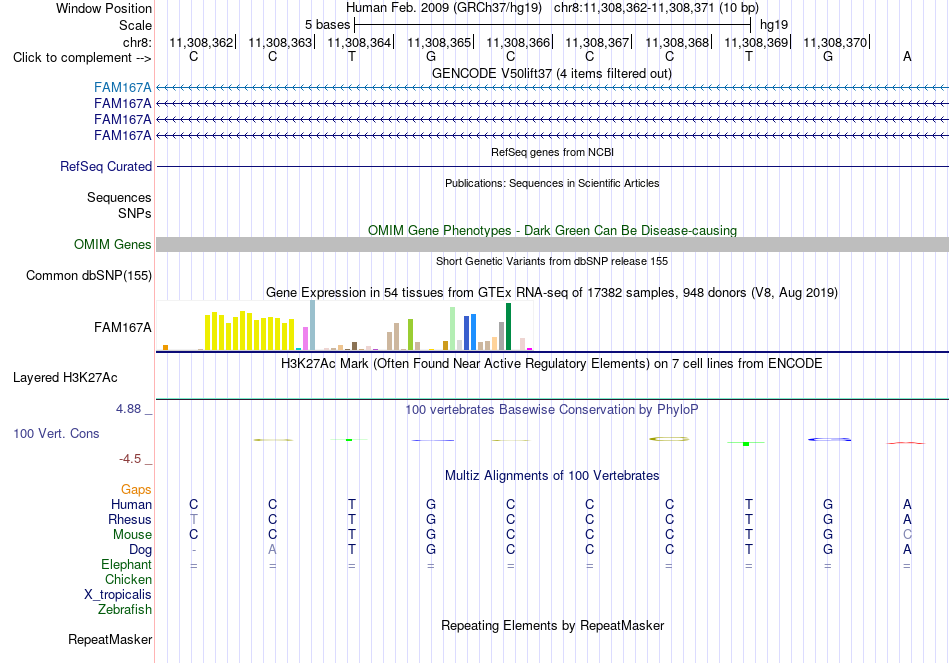Open 'GENCODE V50lift37 (4 items filtered out)' track title
The height and width of the screenshot is (663, 950).
pyautogui.click(x=551, y=73)
